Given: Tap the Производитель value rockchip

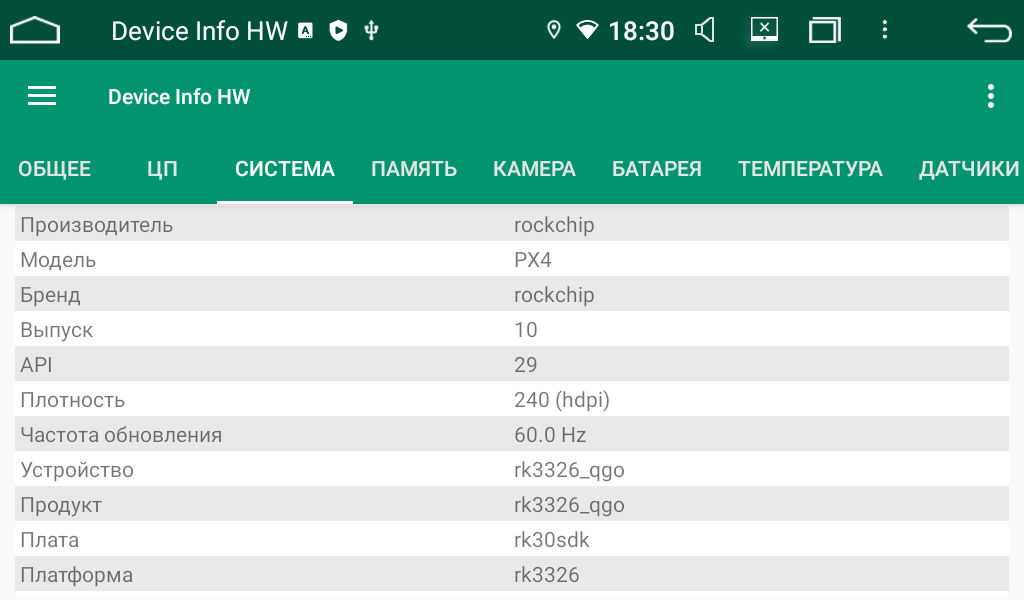Looking at the screenshot, I should click(554, 225).
